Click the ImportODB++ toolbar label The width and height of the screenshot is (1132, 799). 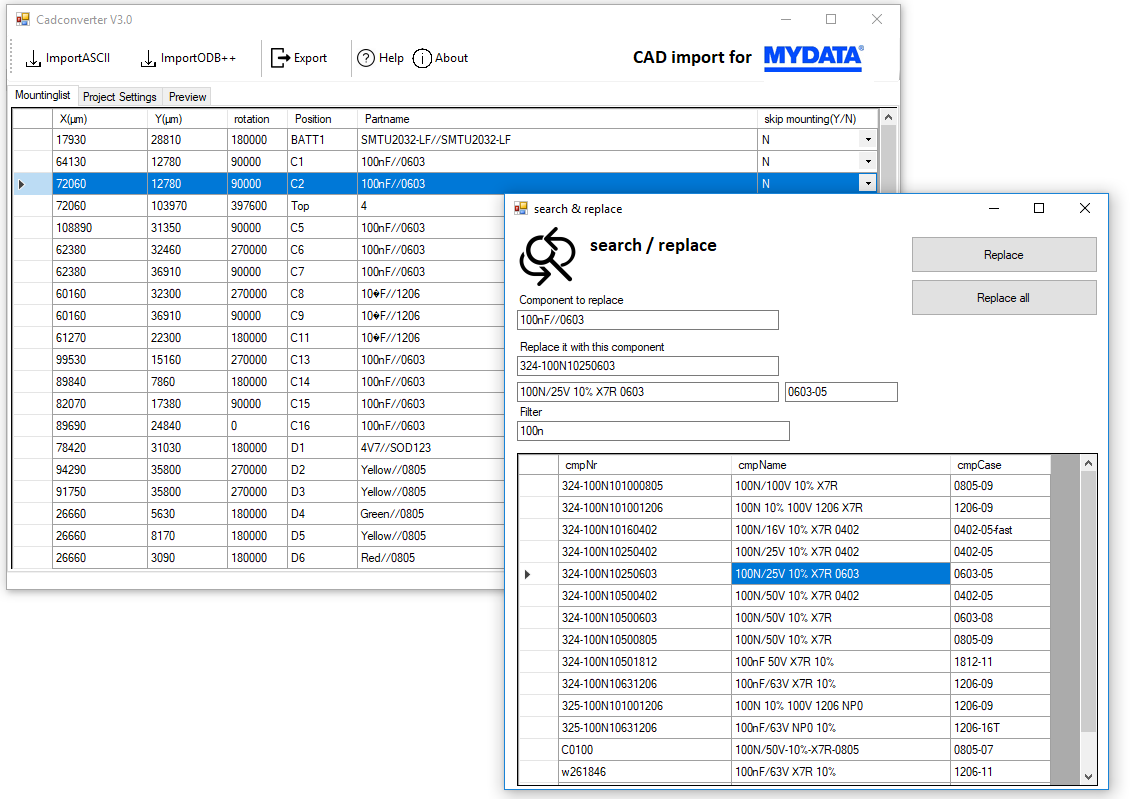click(x=199, y=58)
